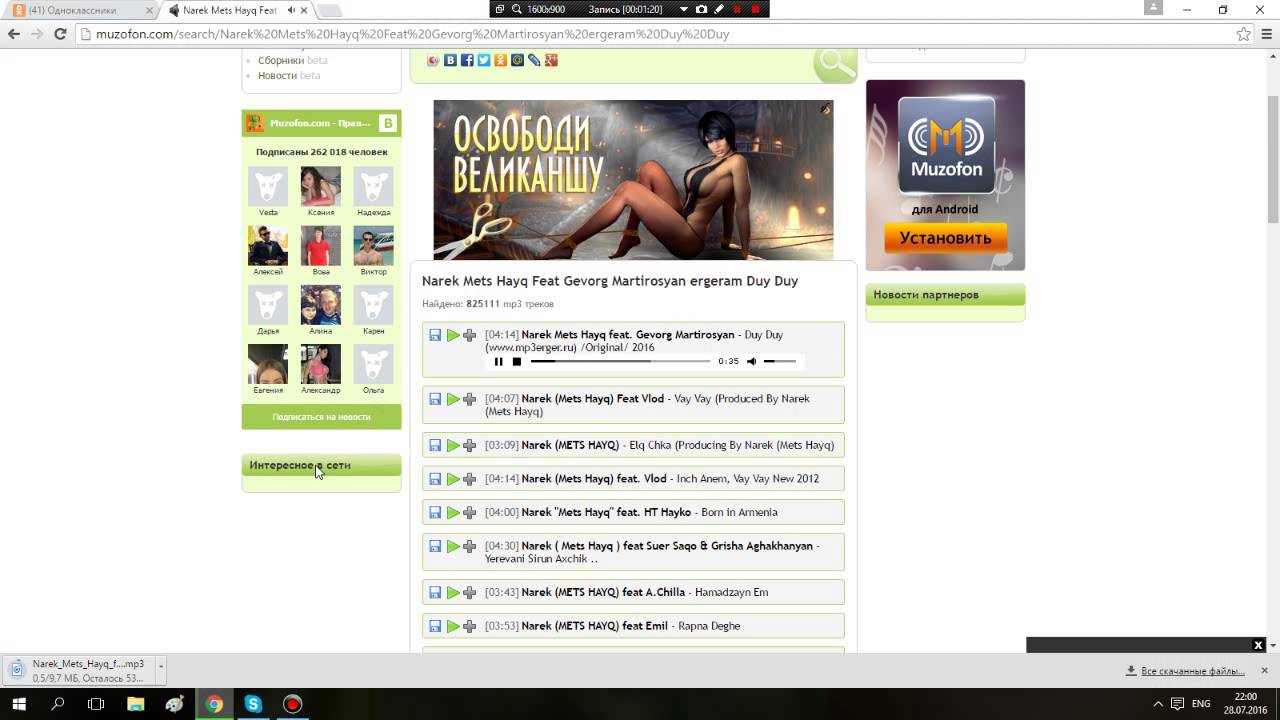This screenshot has height=720, width=1280.
Task: Take screenshot with recorder camera icon
Action: (x=701, y=9)
